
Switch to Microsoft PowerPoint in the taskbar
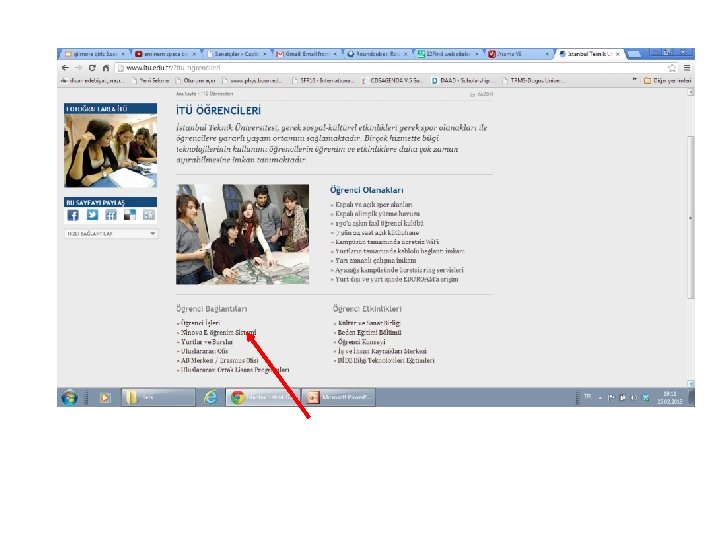[338, 397]
